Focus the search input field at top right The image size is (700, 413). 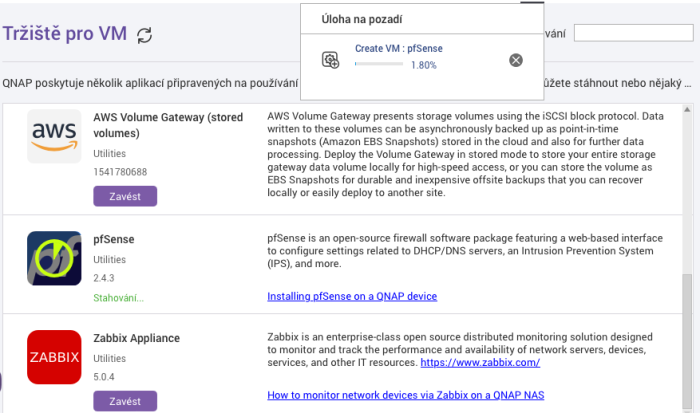point(633,33)
